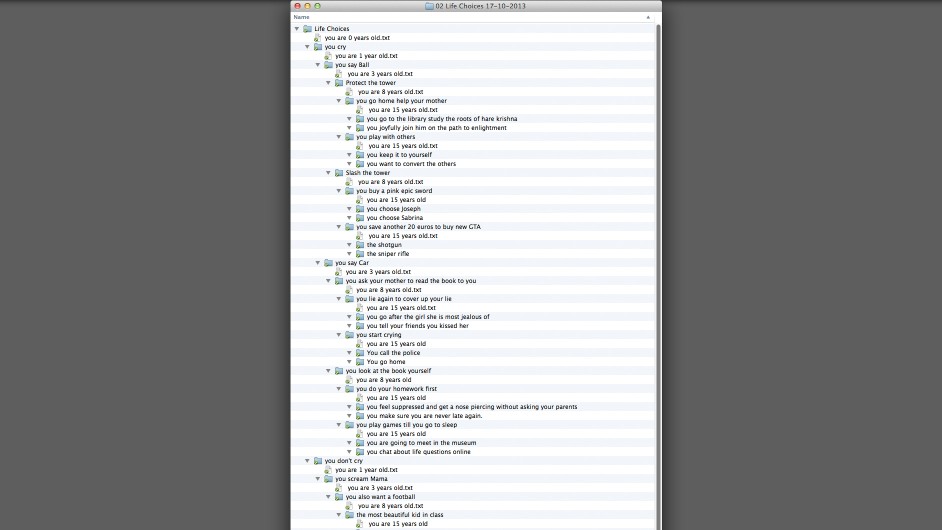Viewport: 942px width, 530px height.
Task: Select the 'you are 0 years old.txt' file icon
Action: (x=317, y=38)
